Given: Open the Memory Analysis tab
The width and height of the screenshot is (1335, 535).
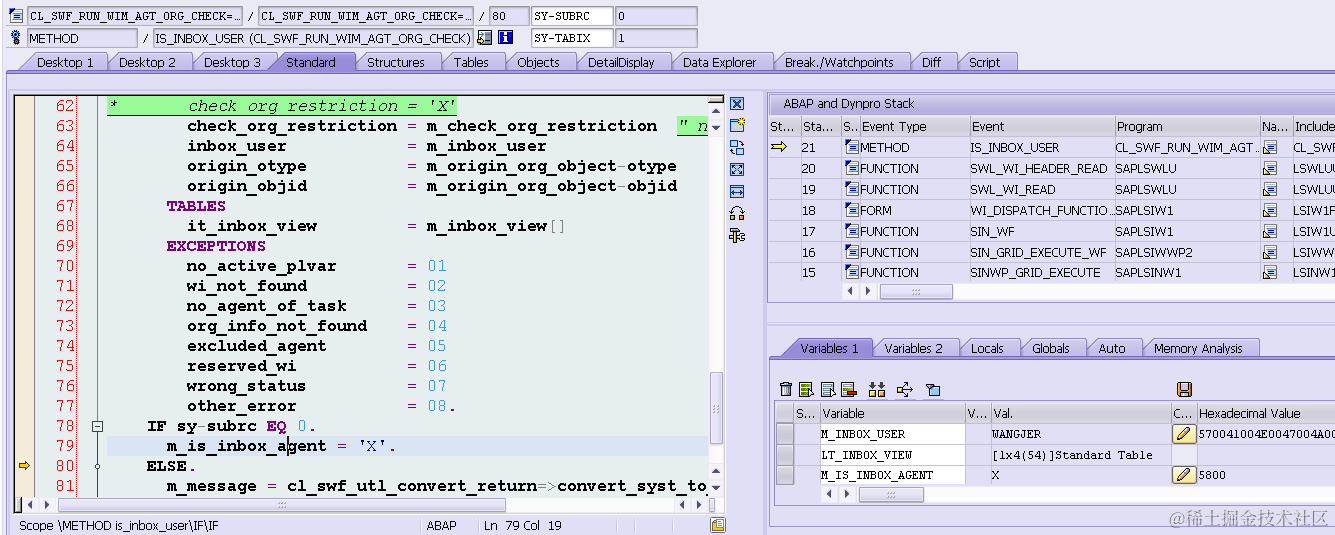Looking at the screenshot, I should [x=1198, y=348].
